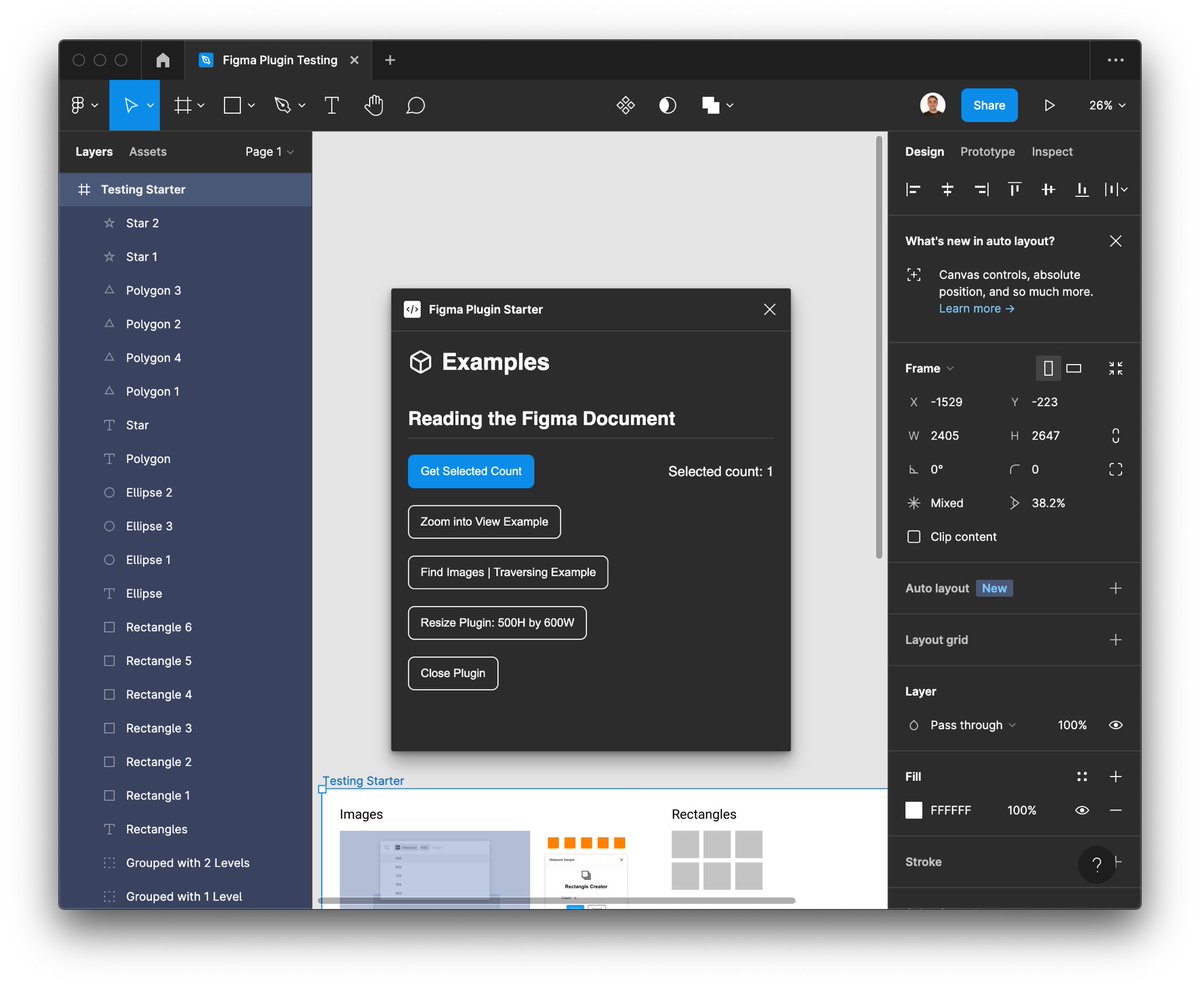The height and width of the screenshot is (987, 1200).
Task: Open fill Style picker four-dots icon
Action: pos(1082,777)
